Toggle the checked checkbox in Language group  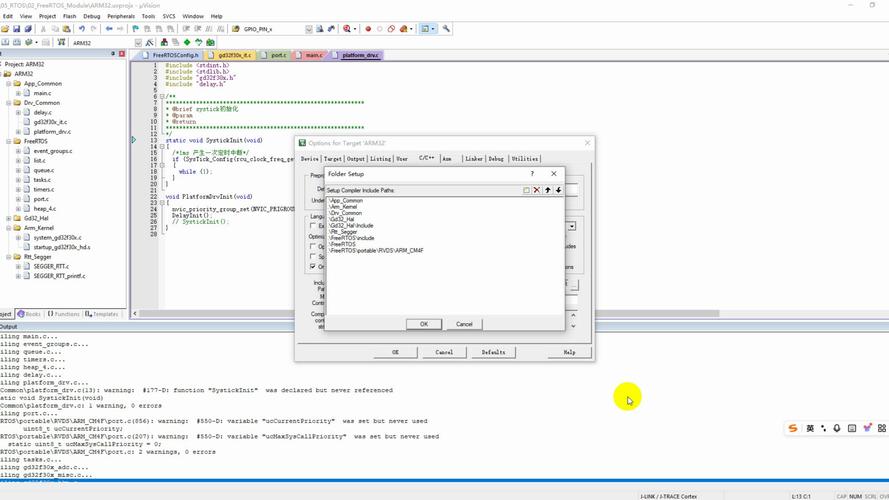click(x=313, y=266)
